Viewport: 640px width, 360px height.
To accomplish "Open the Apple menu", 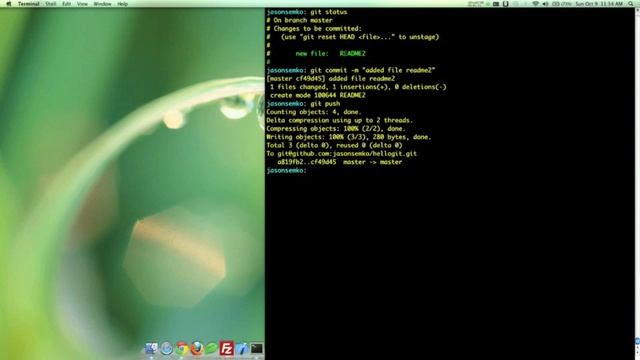I will coord(9,4).
